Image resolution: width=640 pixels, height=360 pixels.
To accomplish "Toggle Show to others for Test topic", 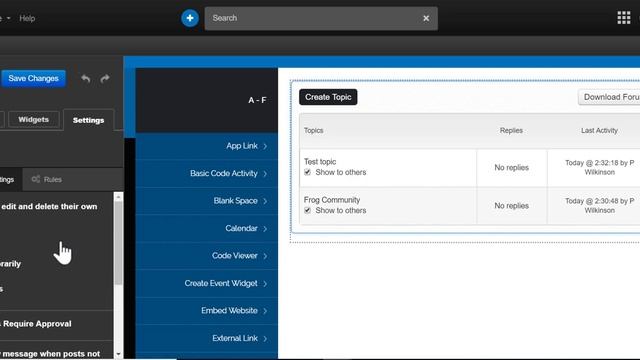I will 307,172.
